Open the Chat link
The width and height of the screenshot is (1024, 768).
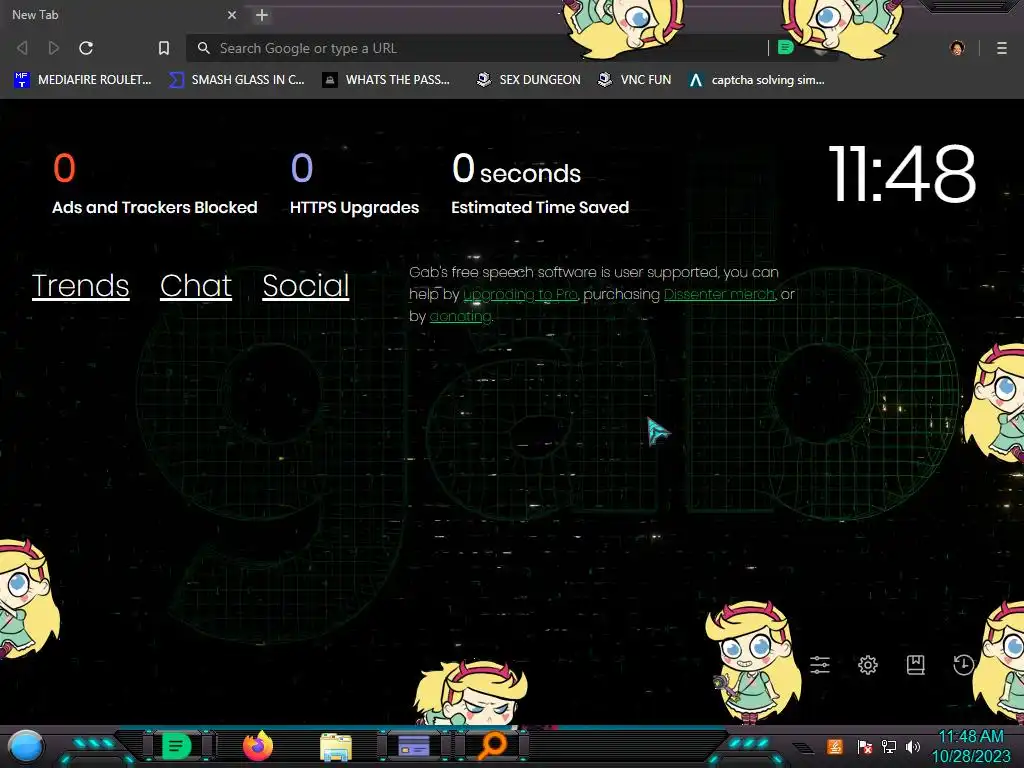[196, 286]
